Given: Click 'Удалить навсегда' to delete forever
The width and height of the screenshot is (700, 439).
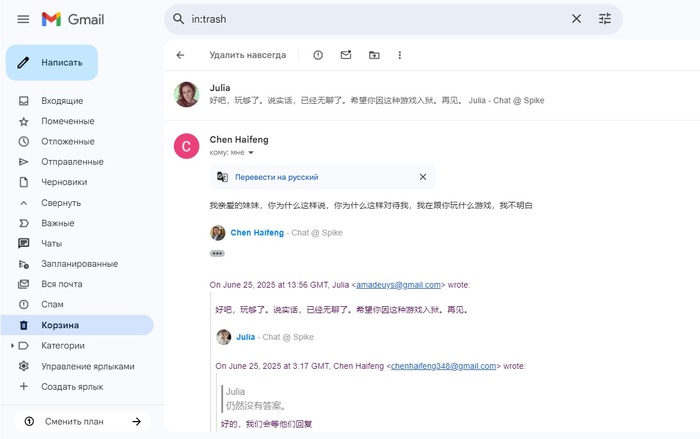Looking at the screenshot, I should [x=247, y=55].
